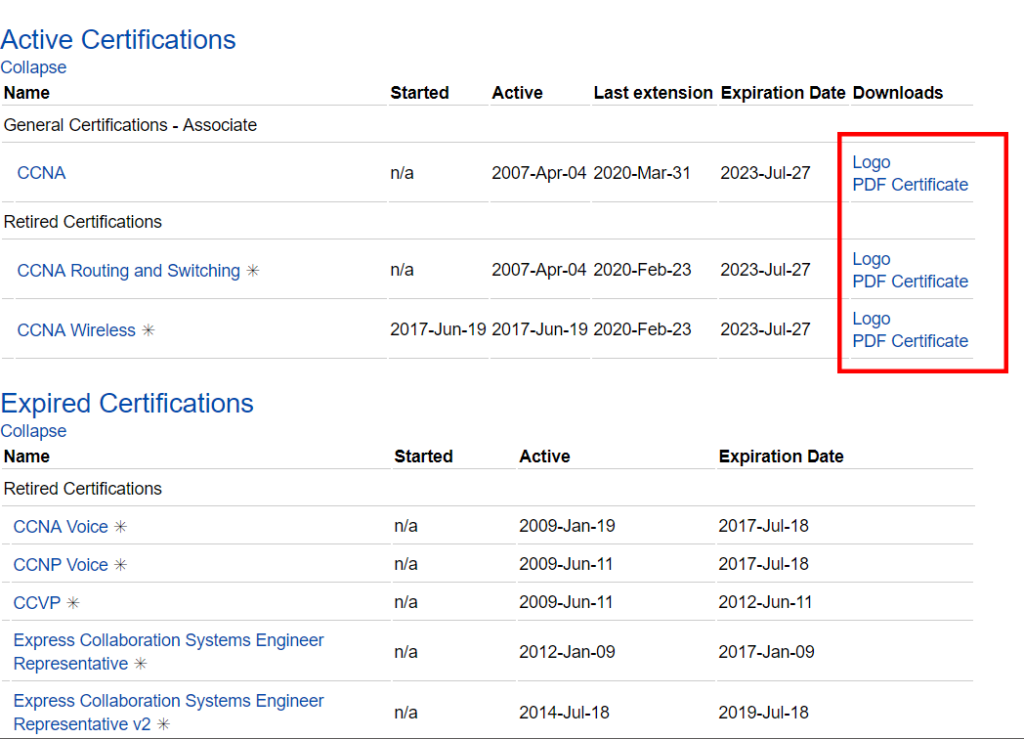1024x739 pixels.
Task: Open the CCNA Routing and Switching link
Action: [x=128, y=271]
